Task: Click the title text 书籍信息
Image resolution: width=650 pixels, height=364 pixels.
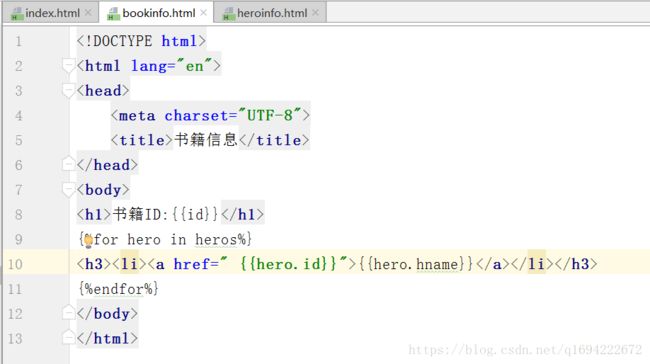Action: coord(206,140)
